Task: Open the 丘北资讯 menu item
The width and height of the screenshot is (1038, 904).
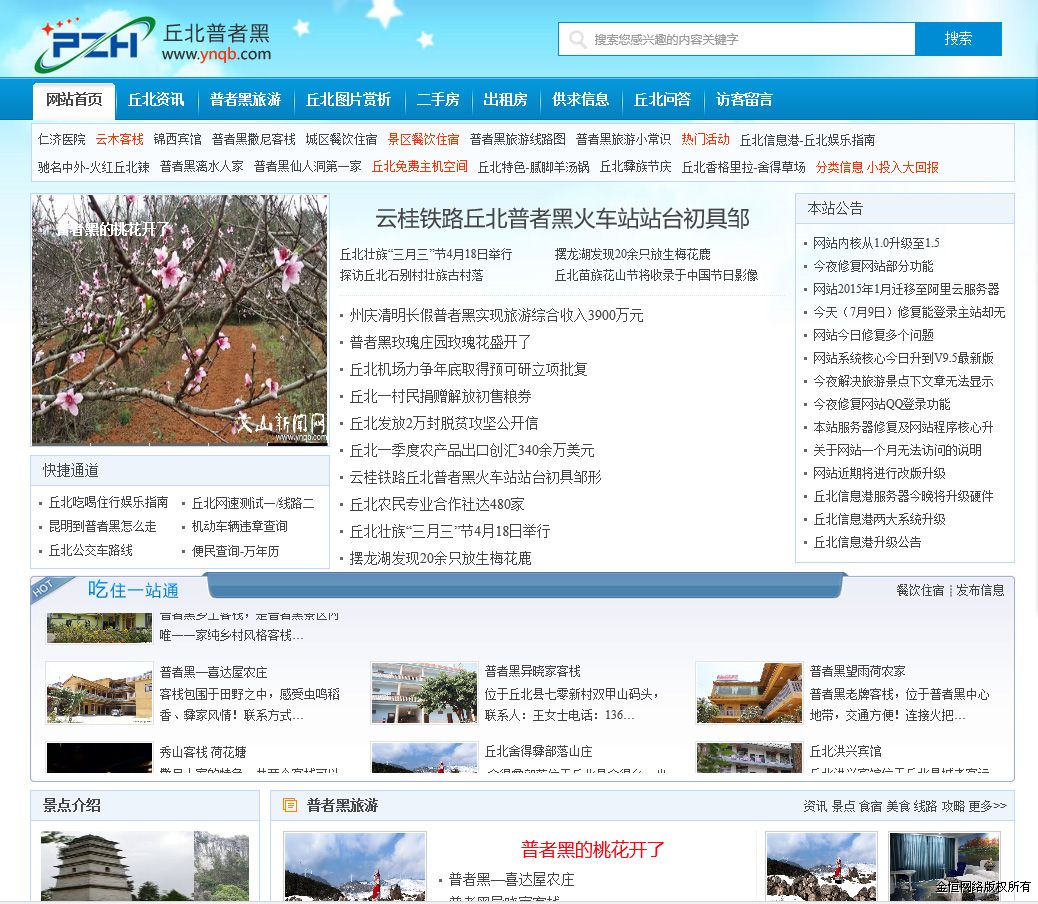Action: [x=156, y=100]
